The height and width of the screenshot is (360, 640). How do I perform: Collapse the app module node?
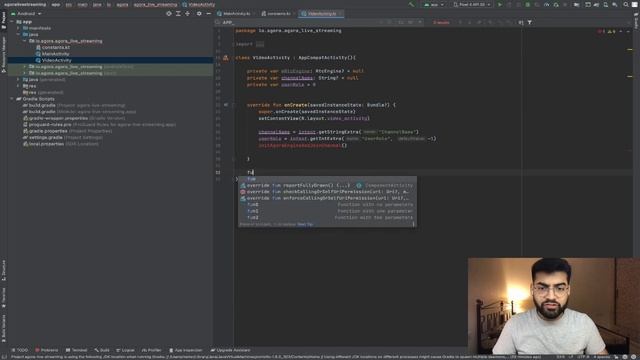(x=12, y=22)
